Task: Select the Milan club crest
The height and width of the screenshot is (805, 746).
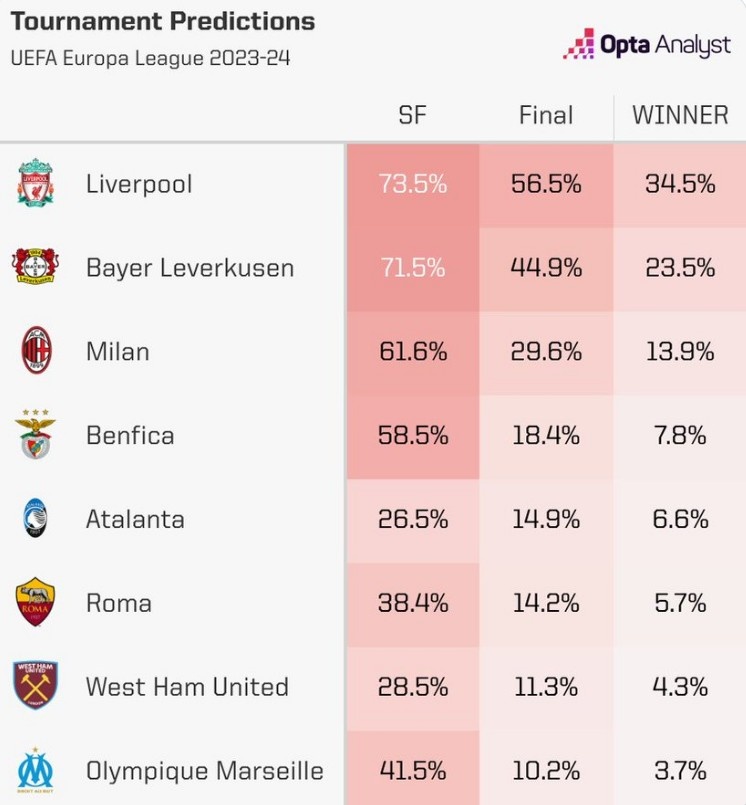Action: 35,351
